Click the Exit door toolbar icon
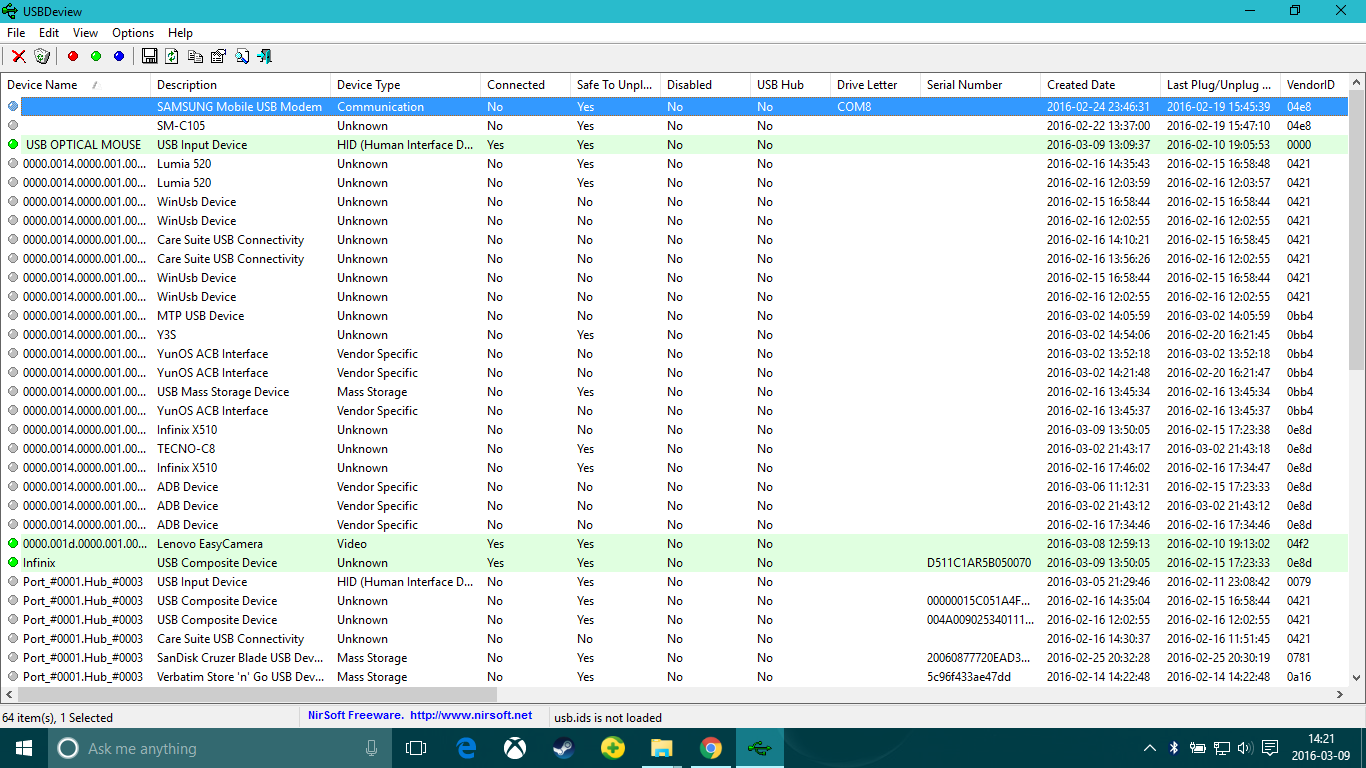 coord(264,56)
